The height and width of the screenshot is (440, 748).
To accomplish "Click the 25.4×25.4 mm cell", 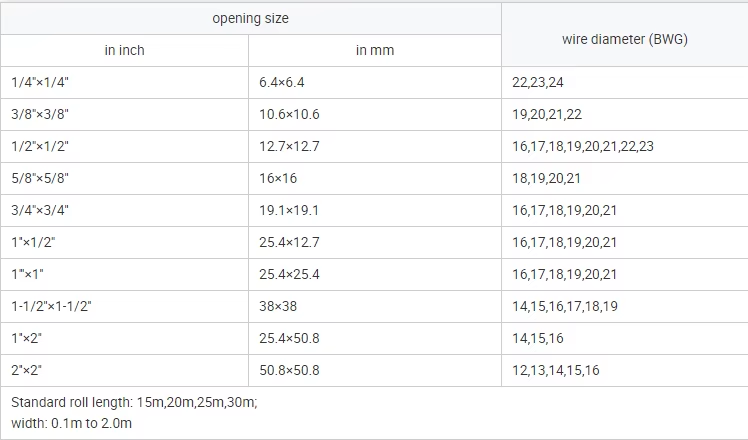I will pos(375,274).
